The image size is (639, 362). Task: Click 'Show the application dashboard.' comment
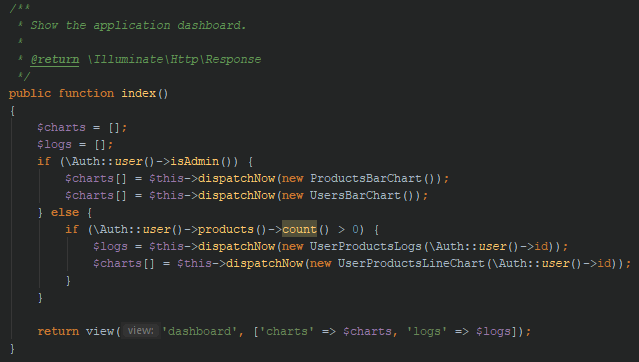tap(139, 25)
